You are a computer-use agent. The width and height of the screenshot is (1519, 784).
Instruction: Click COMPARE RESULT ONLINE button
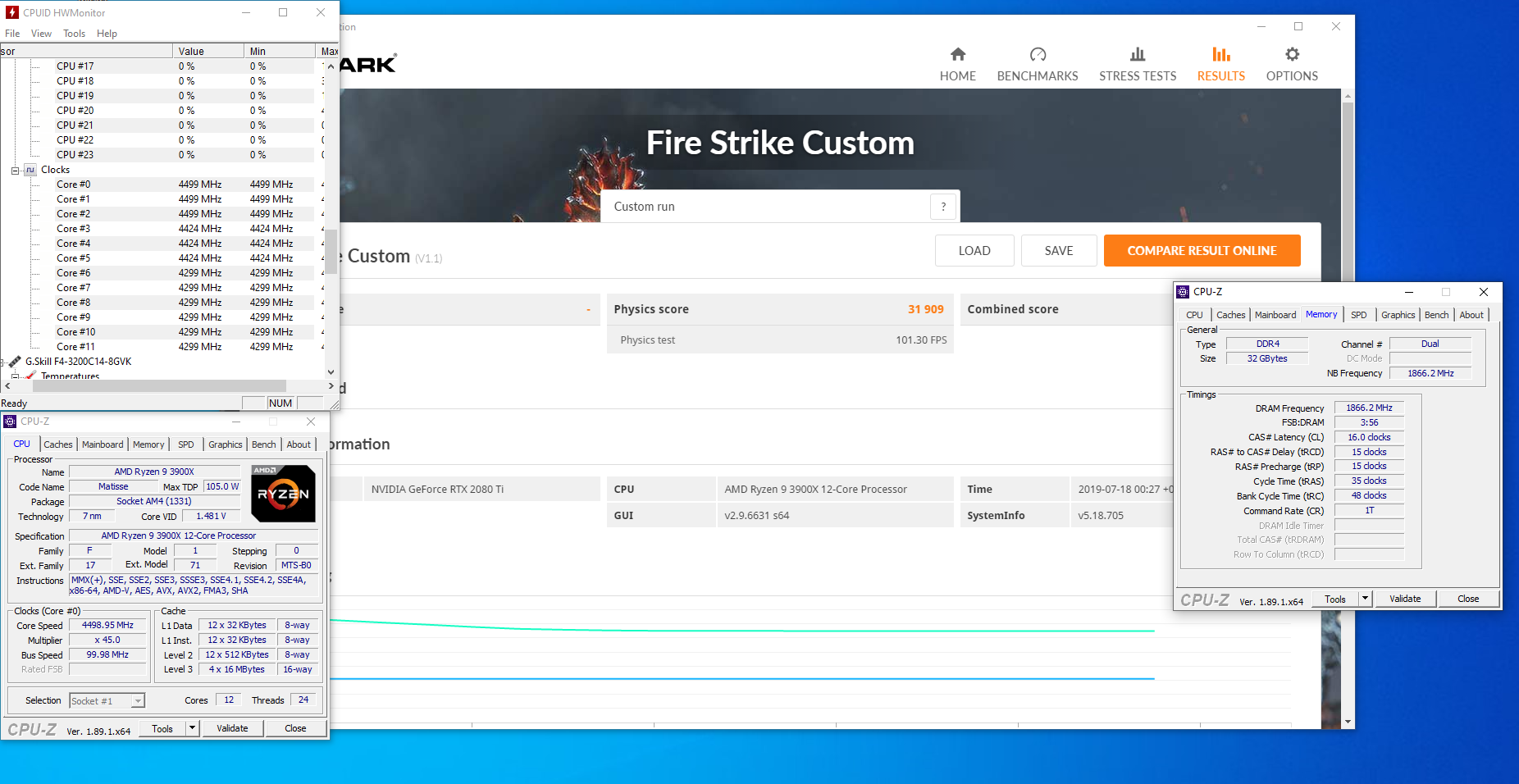point(1202,251)
